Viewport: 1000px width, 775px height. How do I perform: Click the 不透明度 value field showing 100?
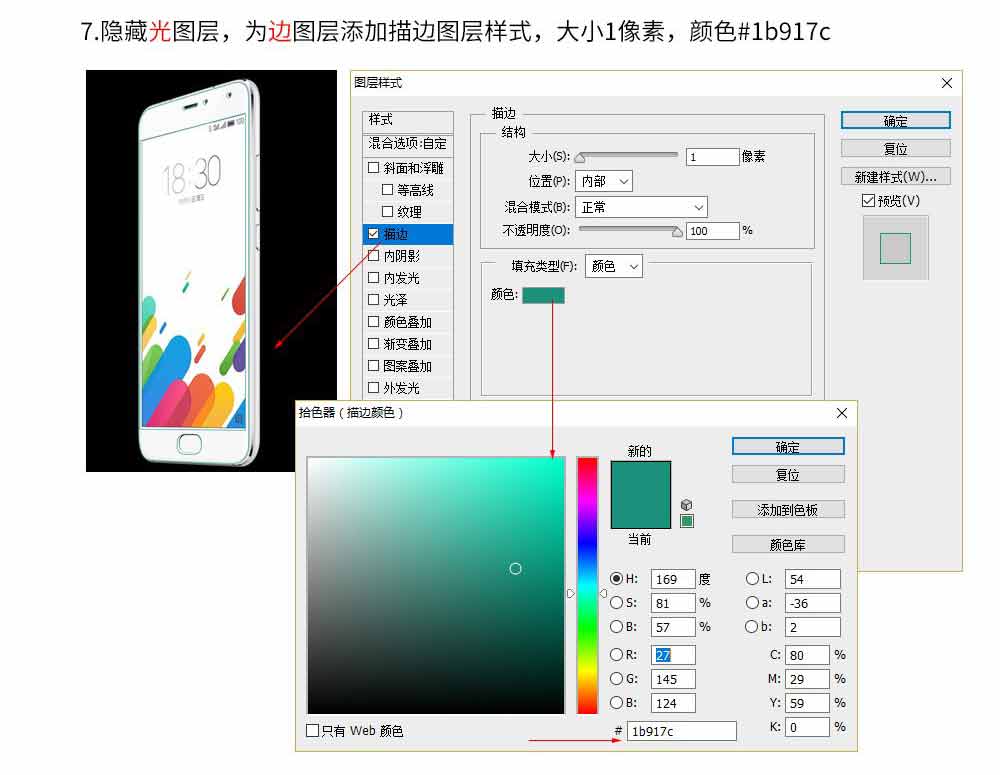712,231
